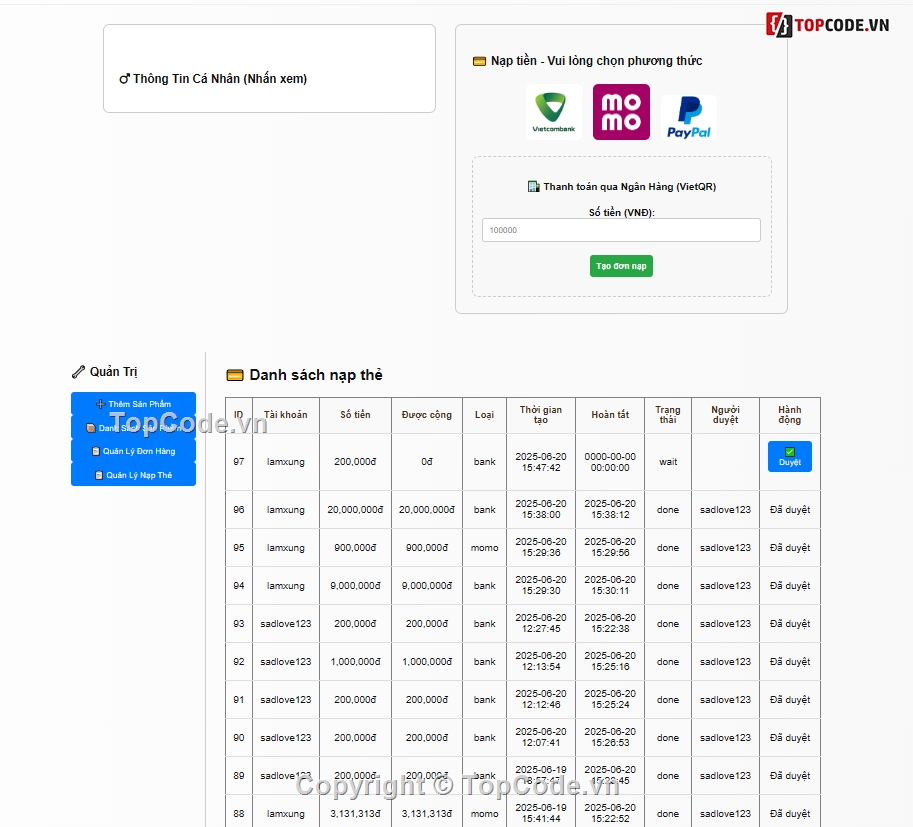913x827 pixels.
Task: Click the credit card icon beside Nạp tiền
Action: 479,61
